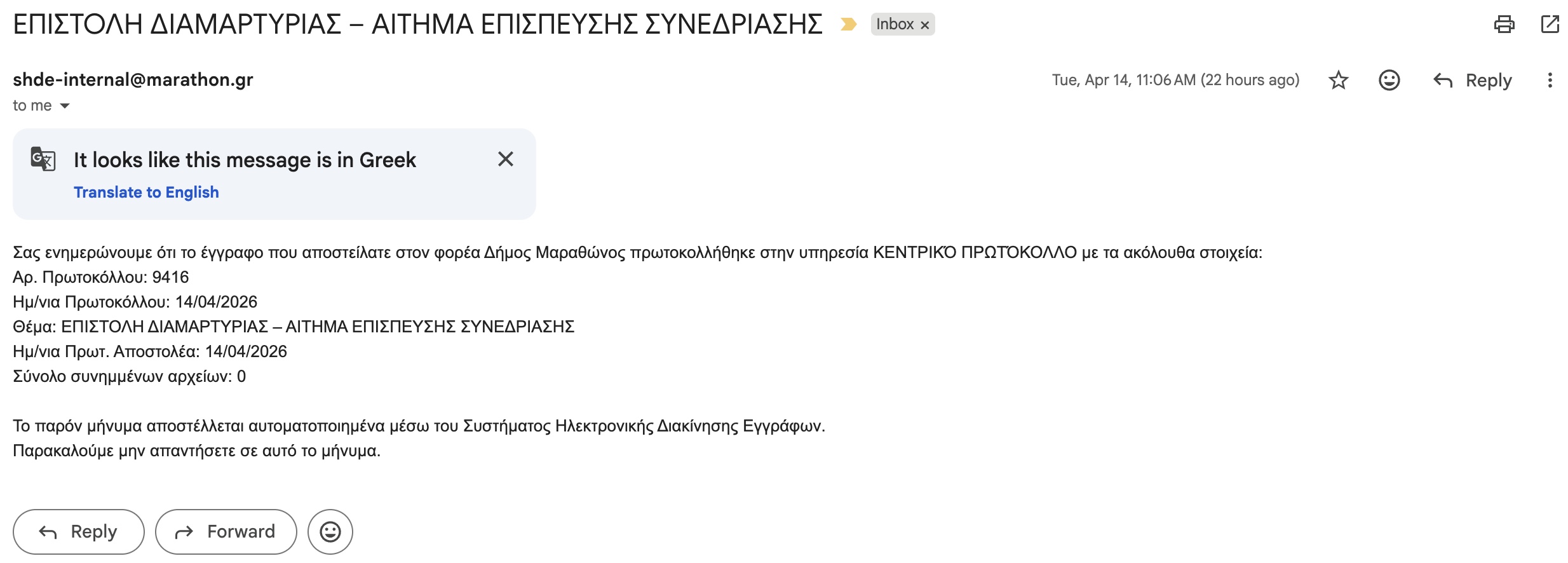The image size is (1568, 563).
Task: Expand recipient details next to "to me"
Action: click(65, 106)
